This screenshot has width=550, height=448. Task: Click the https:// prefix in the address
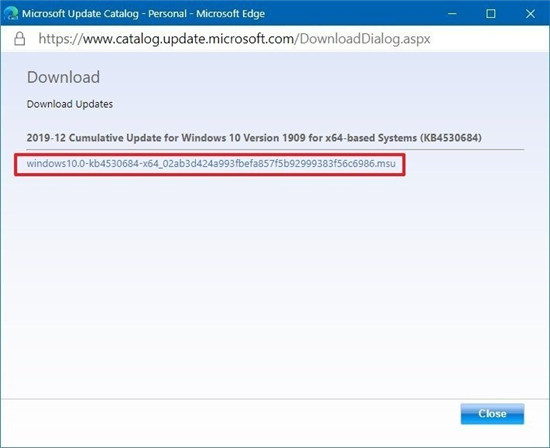point(60,39)
